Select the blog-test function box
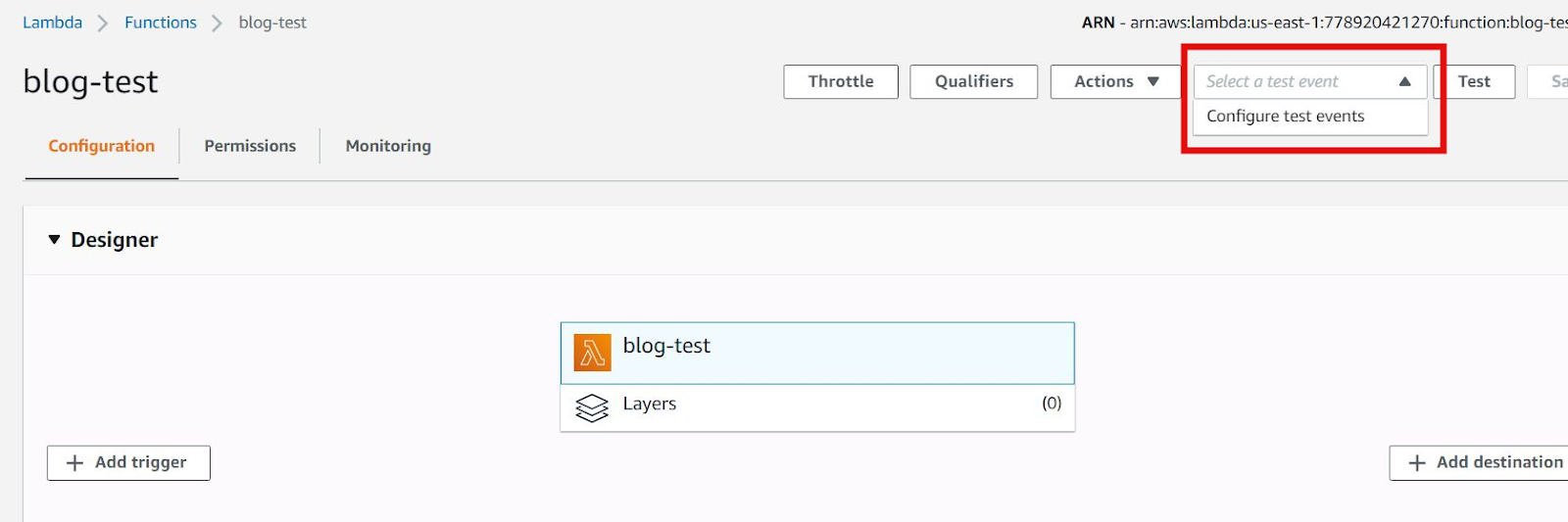This screenshot has height=522, width=1568. click(x=817, y=354)
